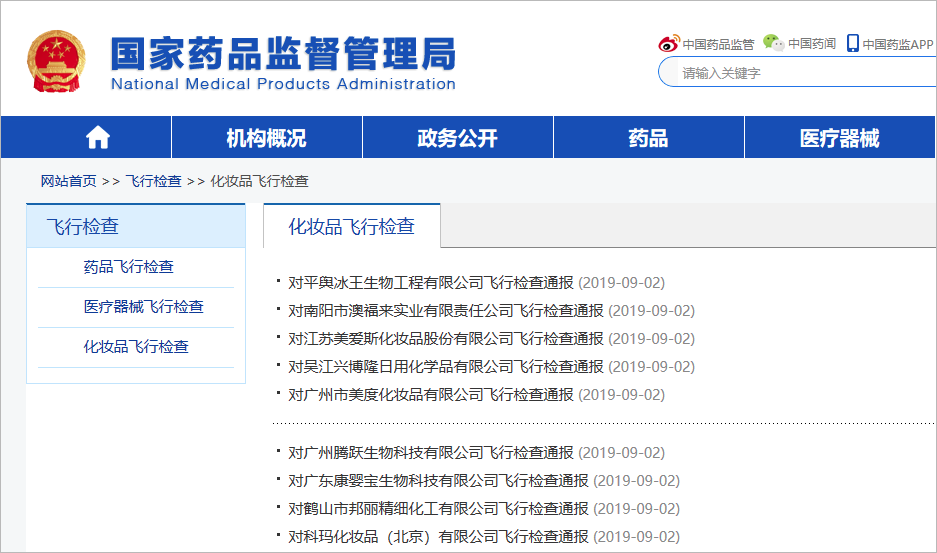
Task: Open the Weibo 中国药品监管 icon
Action: tap(669, 44)
